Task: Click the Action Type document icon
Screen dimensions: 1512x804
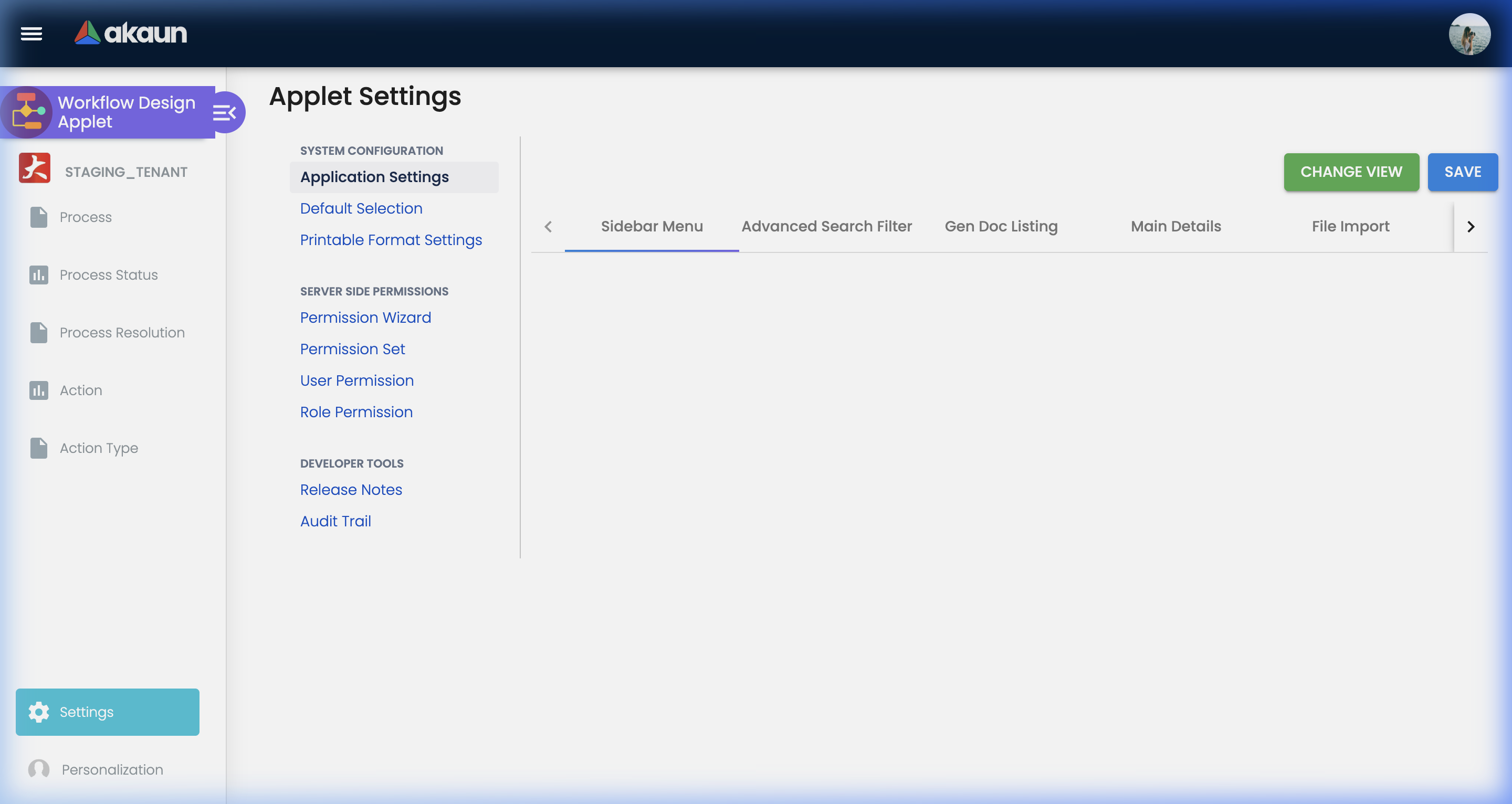Action: tap(39, 448)
